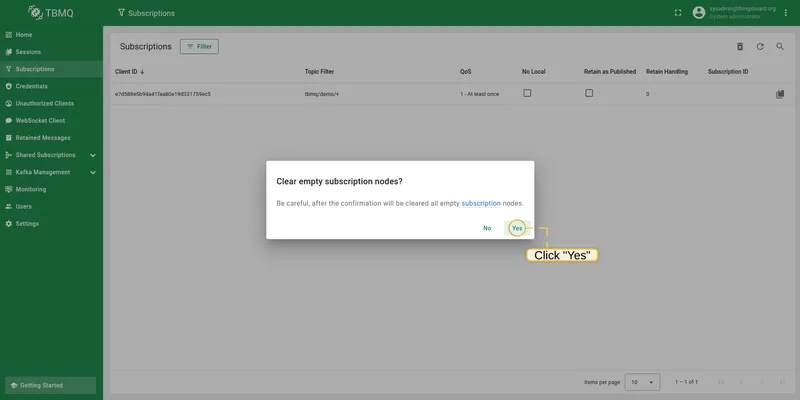
Task: Click client ID e7d588e5b94a41faa80e19d331759ec5
Action: click(163, 94)
